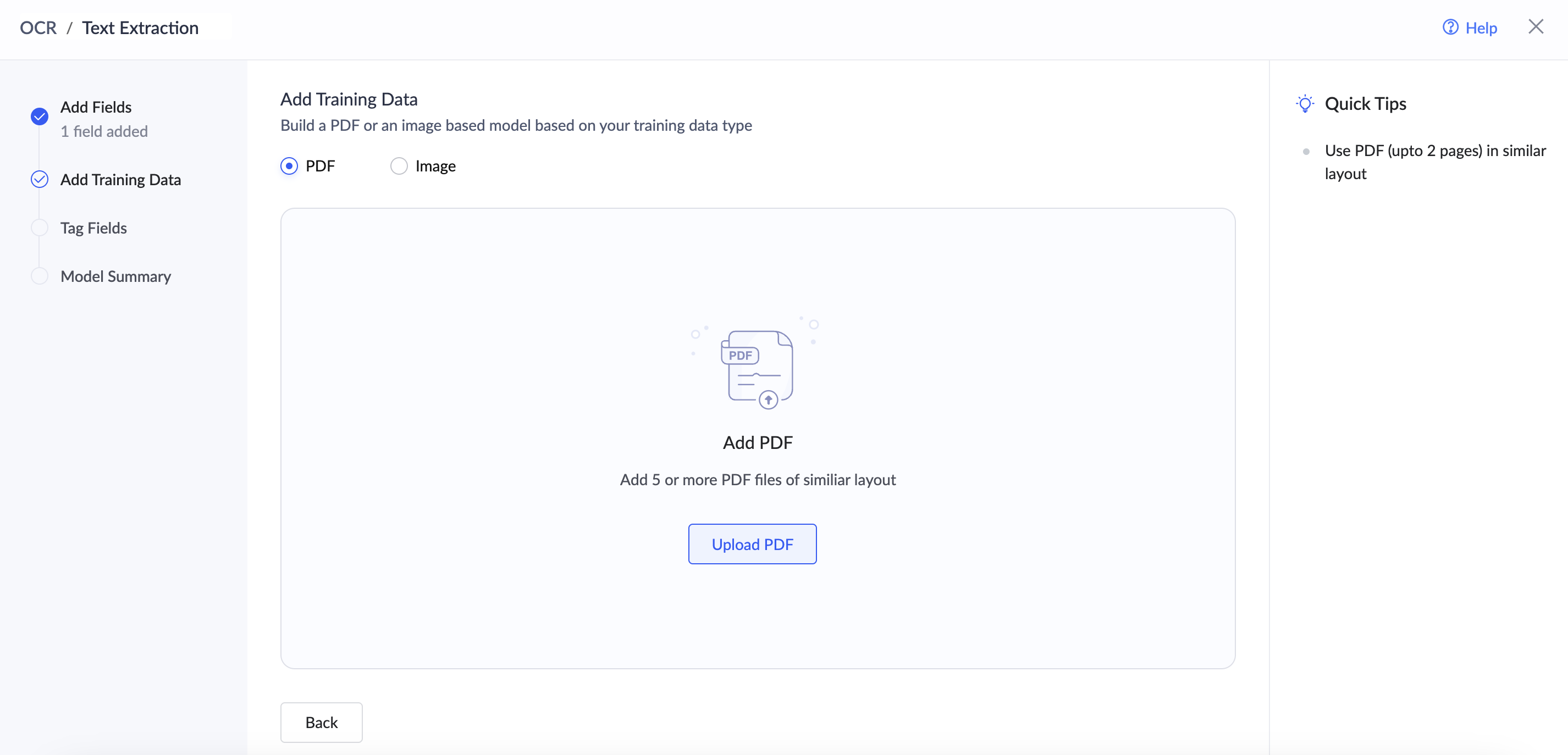Click the Add PDF drop zone heading
Image resolution: width=1568 pixels, height=755 pixels.
coord(758,442)
